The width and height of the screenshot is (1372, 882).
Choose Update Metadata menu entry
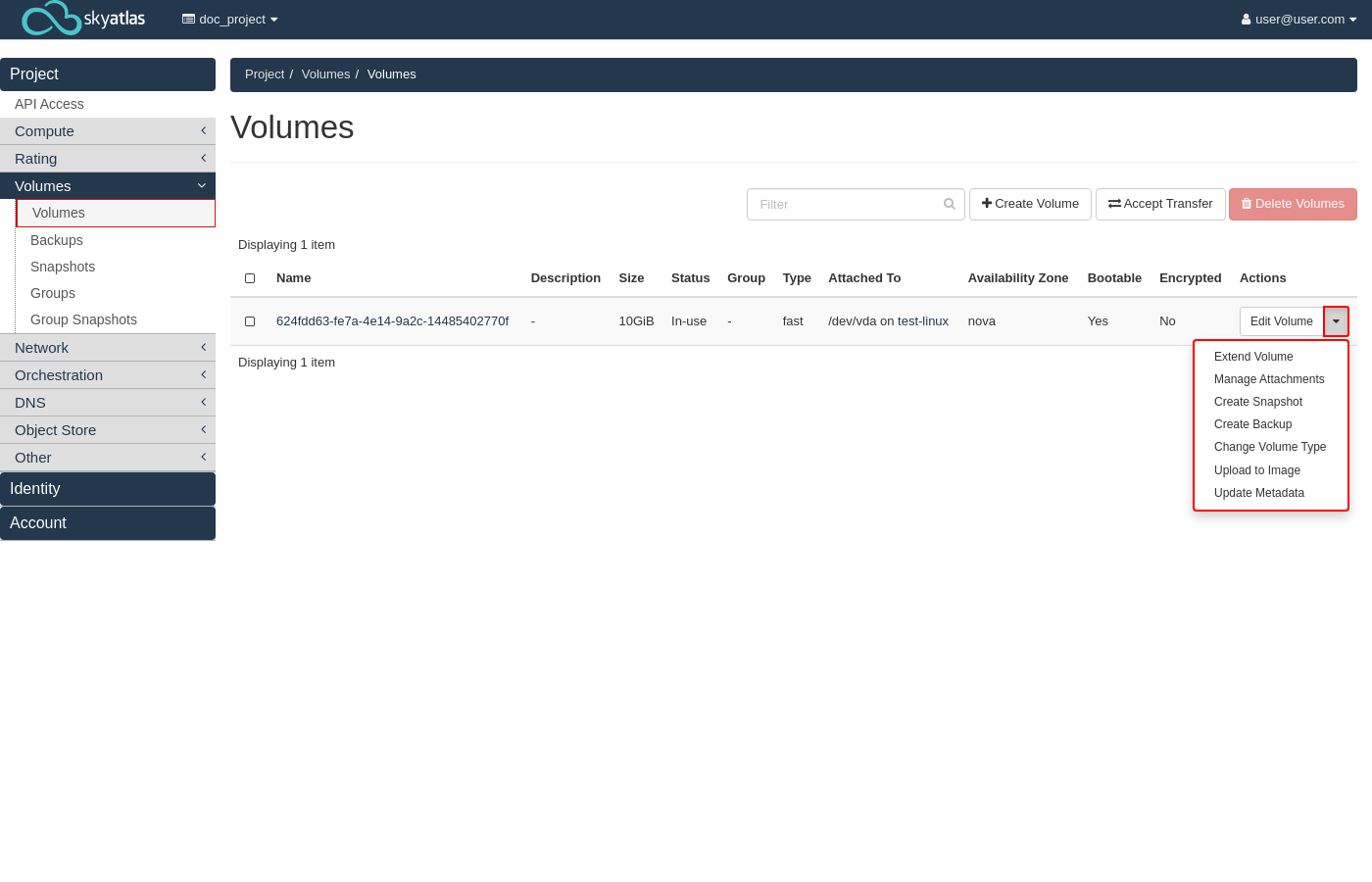(1271, 493)
